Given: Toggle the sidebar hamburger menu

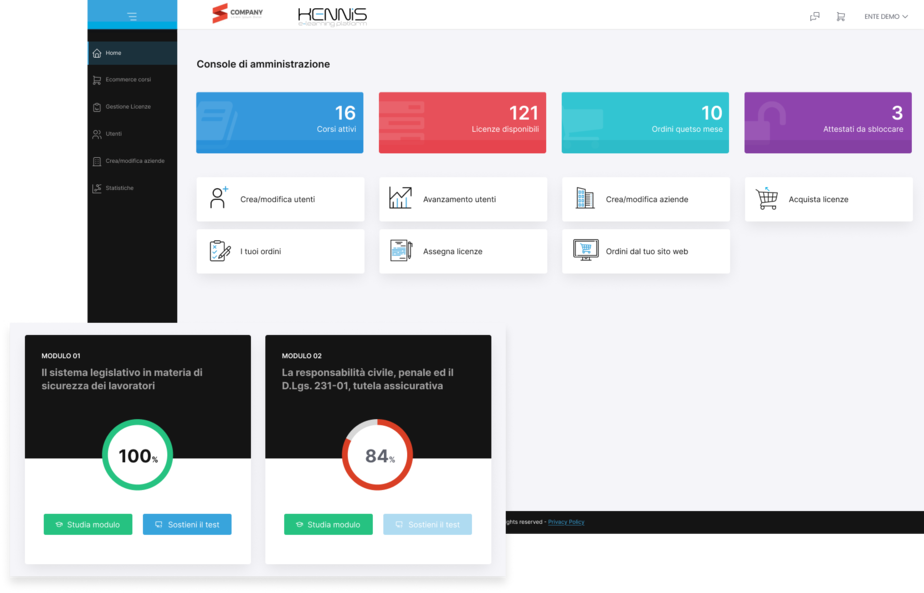Looking at the screenshot, I should click(132, 16).
